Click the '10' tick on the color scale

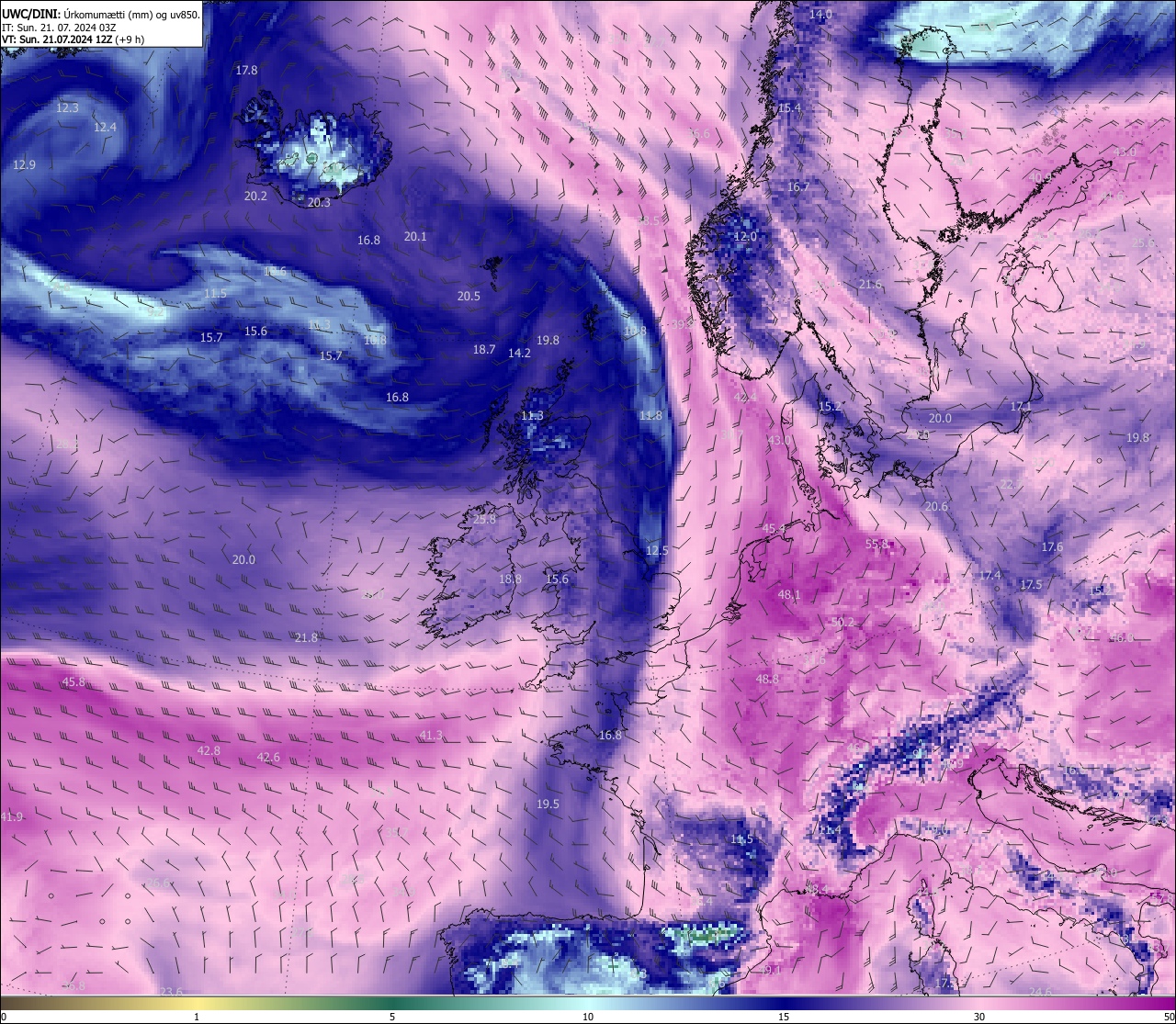[x=588, y=1017]
